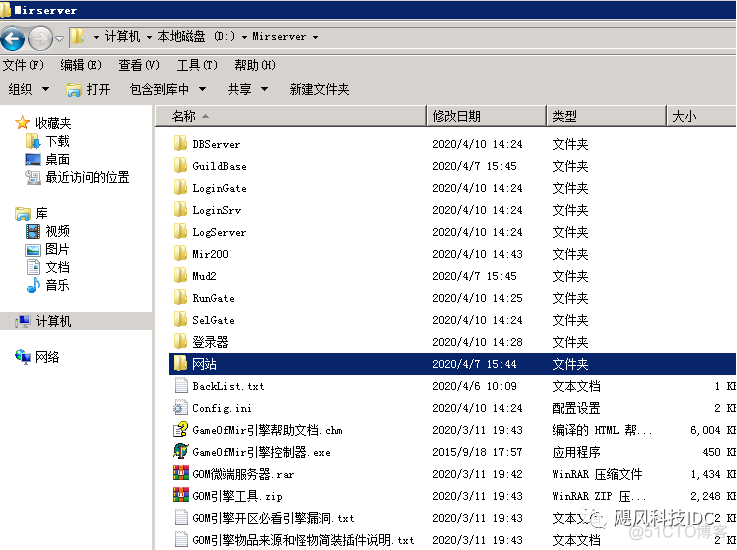Select 本地磁盘 (D:) in the address bar
This screenshot has height=550, width=737.
click(x=196, y=37)
